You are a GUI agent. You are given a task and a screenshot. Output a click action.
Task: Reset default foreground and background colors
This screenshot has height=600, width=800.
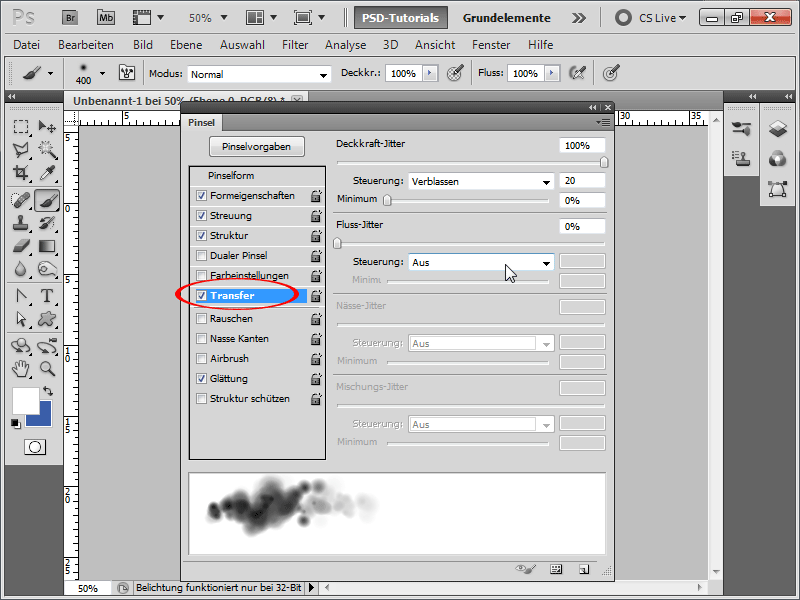pos(16,423)
